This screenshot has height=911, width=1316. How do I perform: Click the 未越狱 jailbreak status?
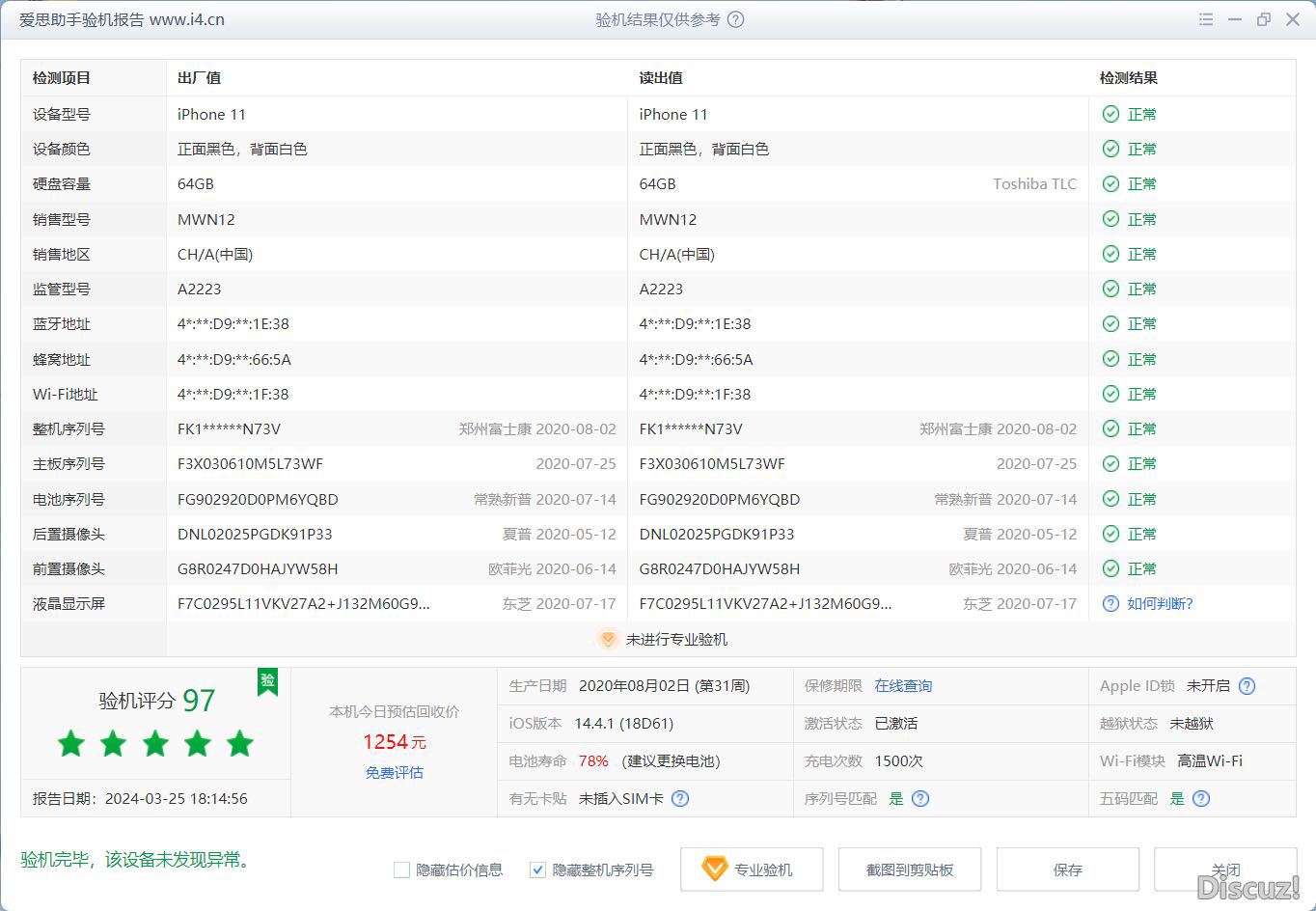[x=1192, y=723]
